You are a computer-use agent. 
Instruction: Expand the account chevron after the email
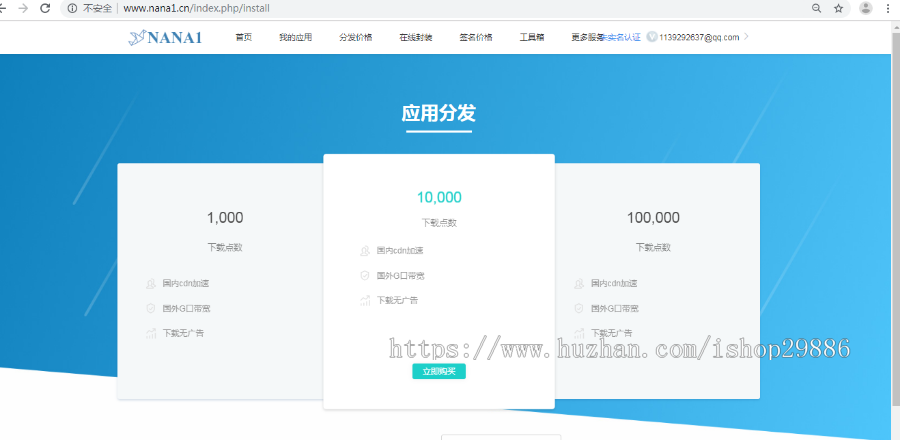point(746,37)
